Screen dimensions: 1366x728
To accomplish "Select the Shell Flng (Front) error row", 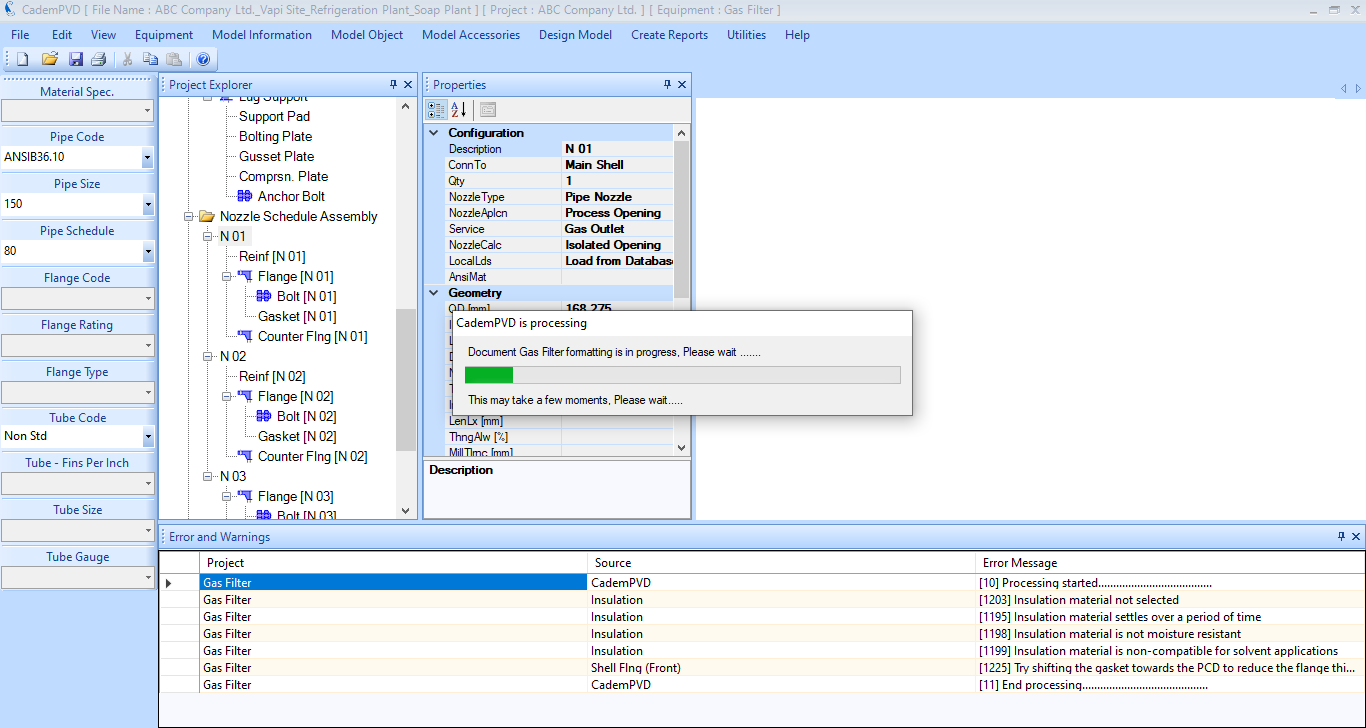I will tap(762, 668).
